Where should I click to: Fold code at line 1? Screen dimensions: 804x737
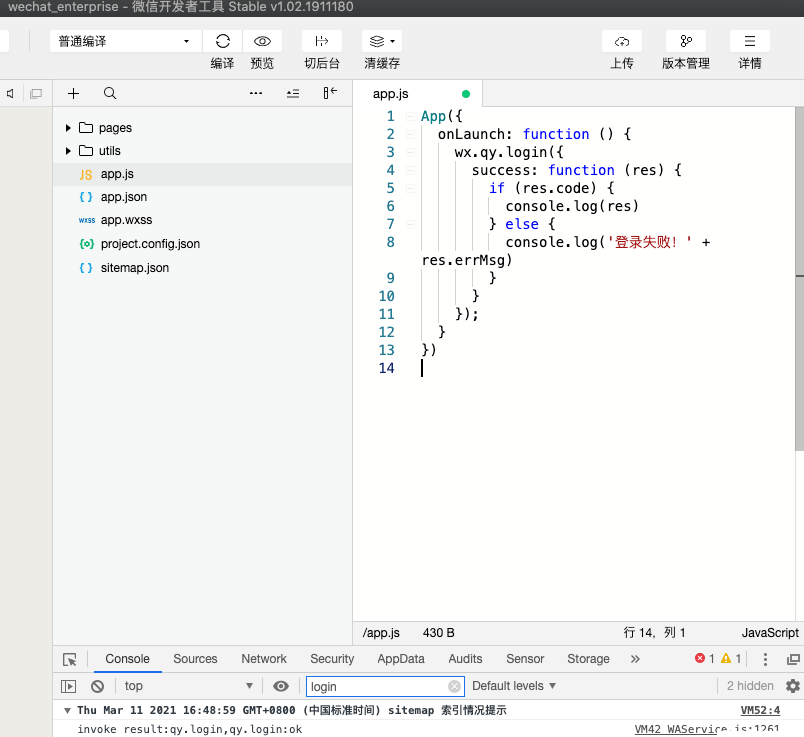click(x=410, y=116)
